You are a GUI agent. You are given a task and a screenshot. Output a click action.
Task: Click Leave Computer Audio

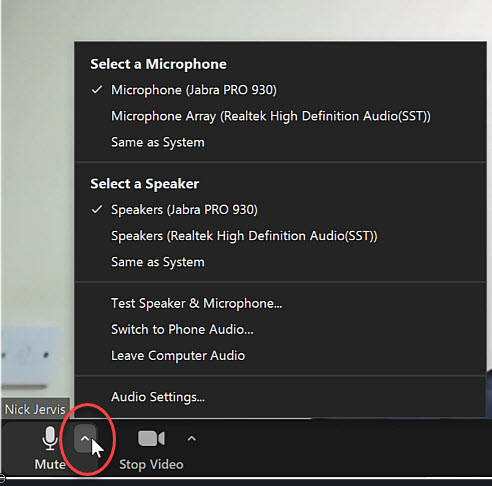click(178, 356)
